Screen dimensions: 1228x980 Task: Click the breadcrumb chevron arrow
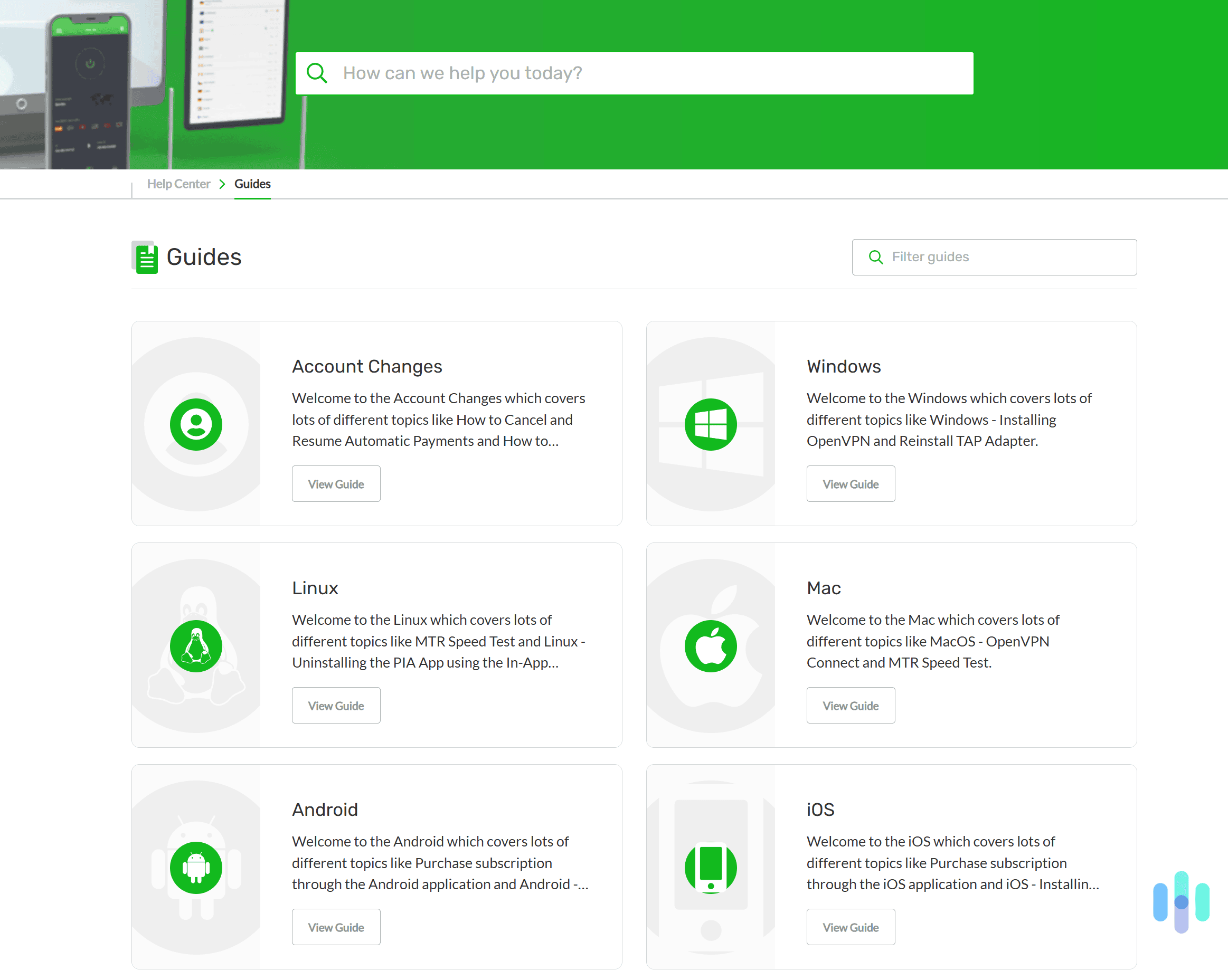tap(222, 183)
